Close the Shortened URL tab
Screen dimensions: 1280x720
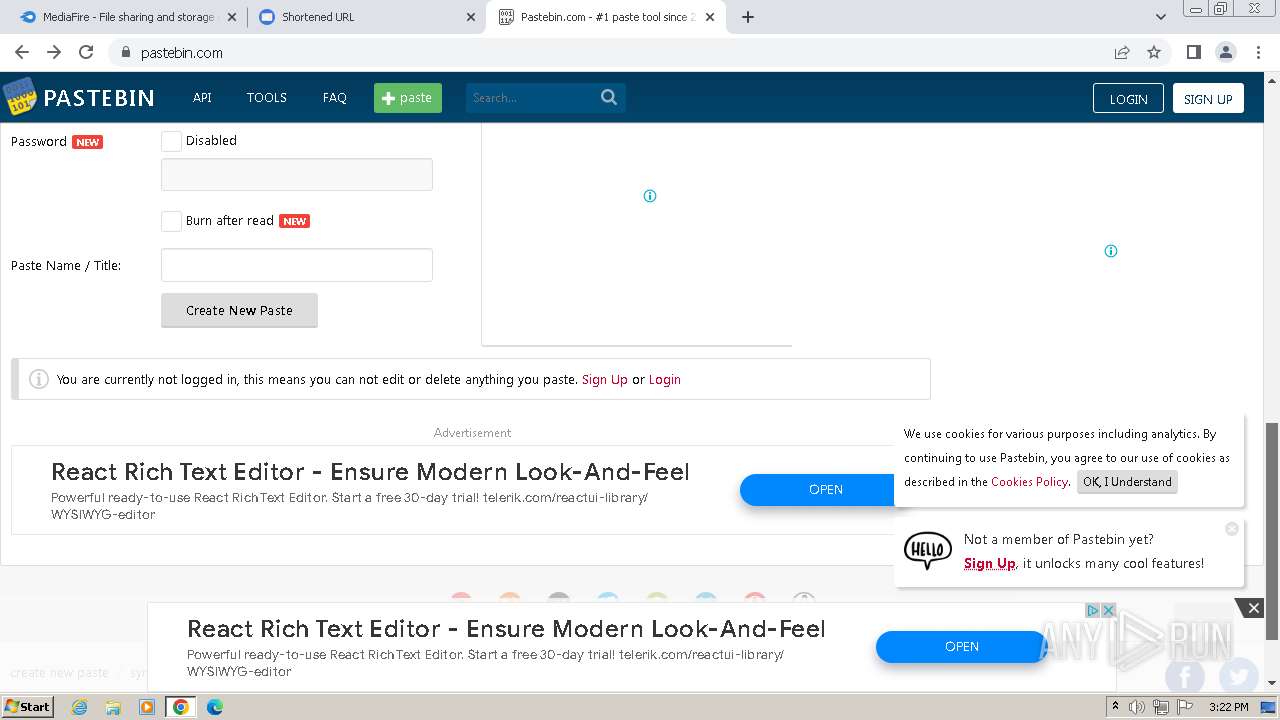(x=471, y=17)
